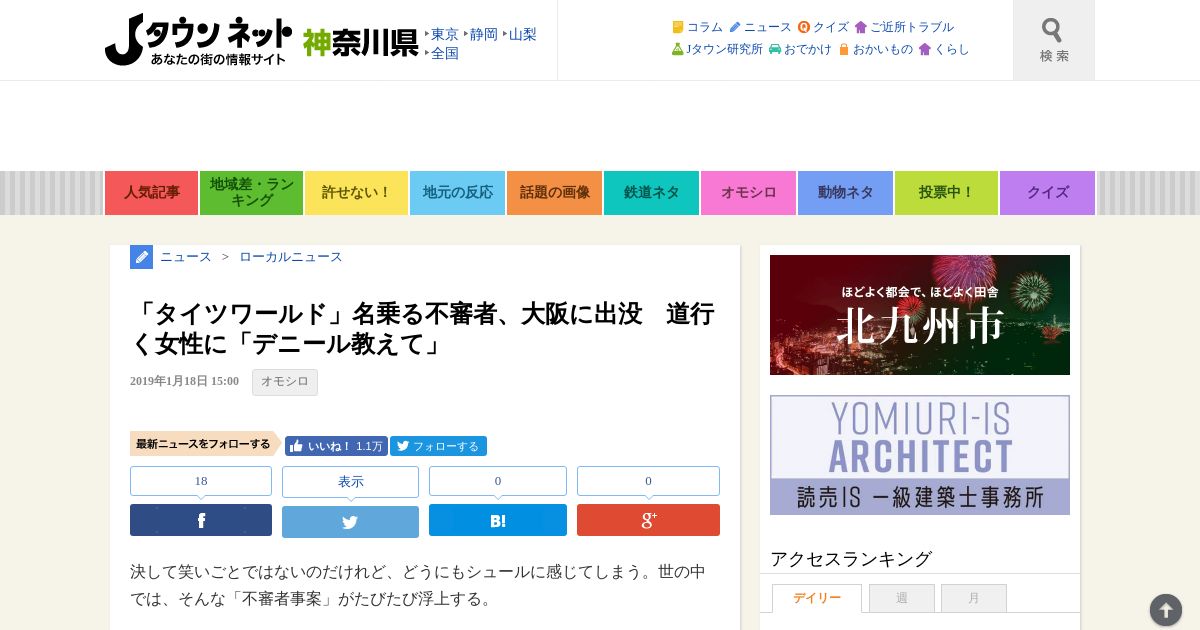Open the 北九州市 fireworks banner ad
The image size is (1200, 630).
[920, 315]
